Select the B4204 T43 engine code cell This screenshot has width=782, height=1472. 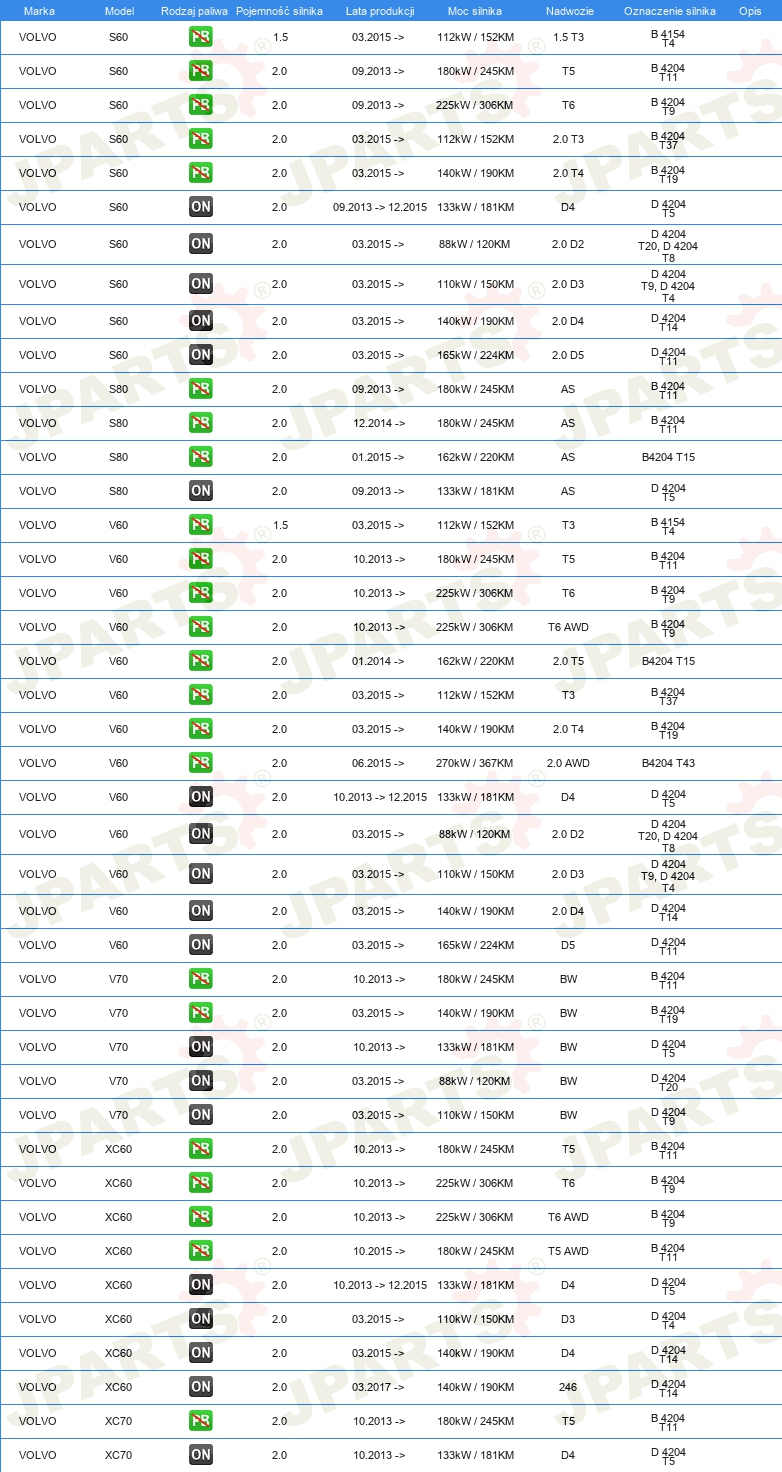669,763
